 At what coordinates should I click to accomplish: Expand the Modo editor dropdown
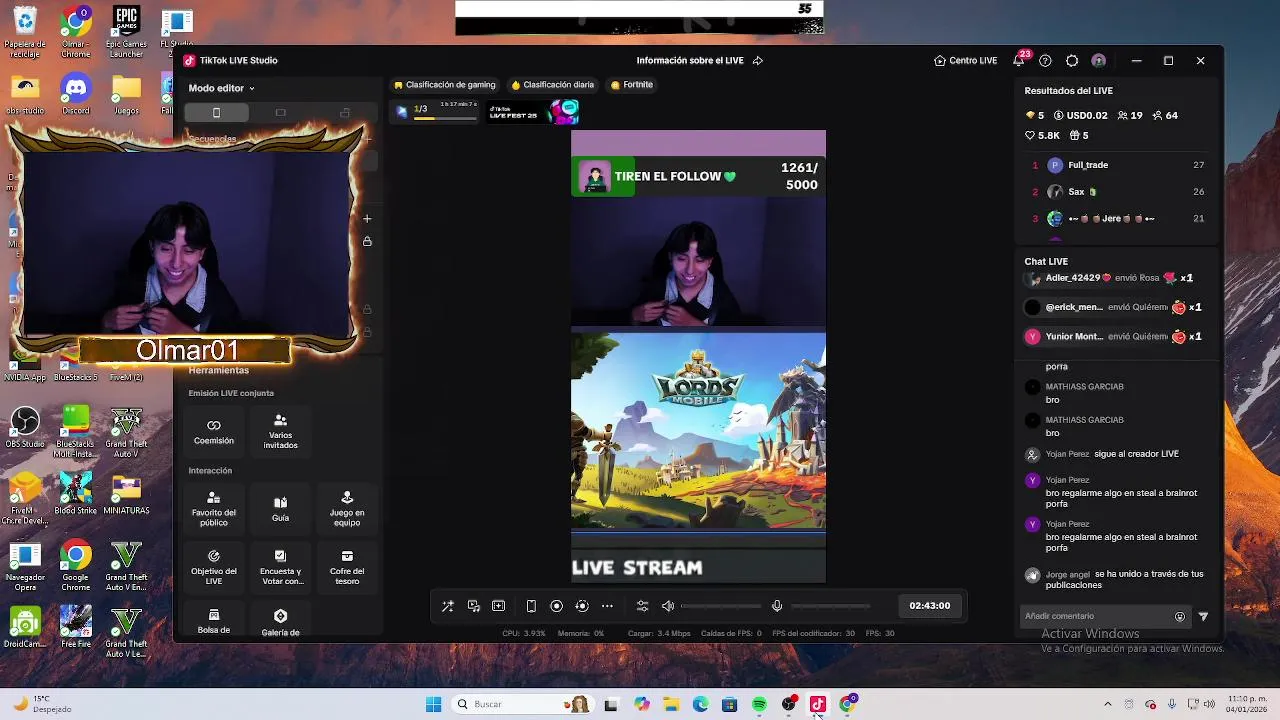tap(222, 88)
